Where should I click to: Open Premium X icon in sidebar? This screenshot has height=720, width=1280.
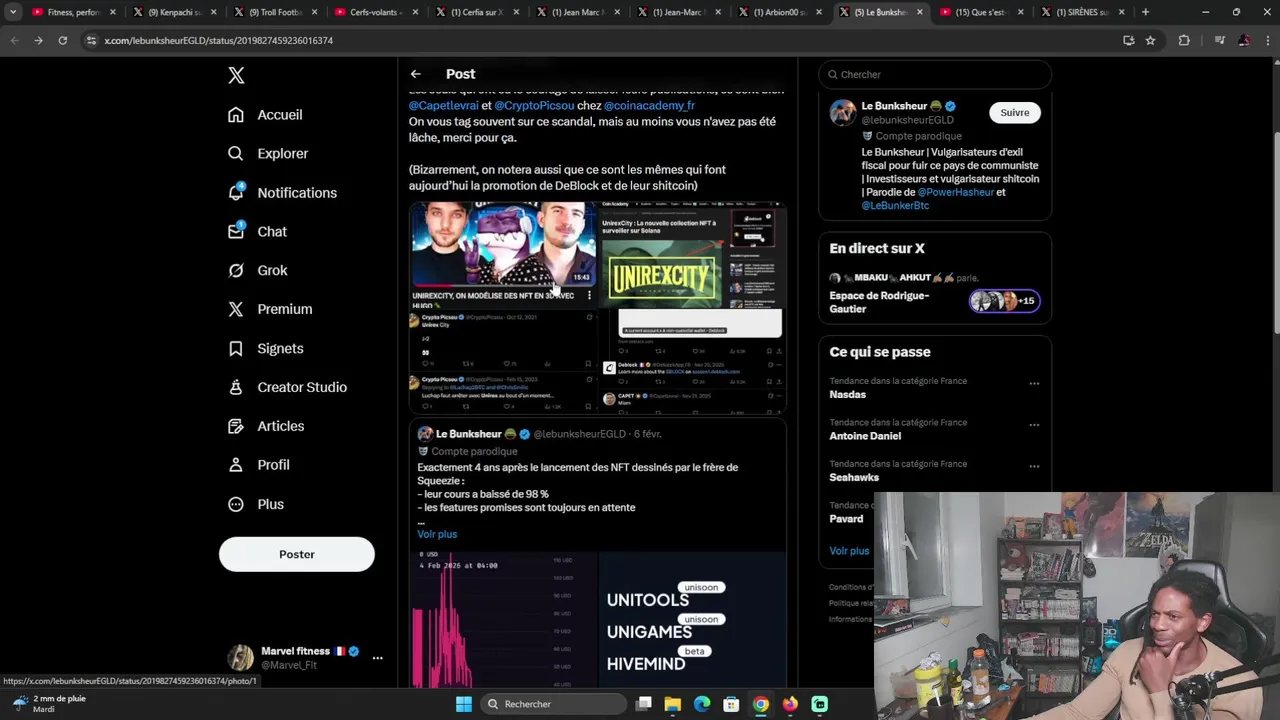236,309
